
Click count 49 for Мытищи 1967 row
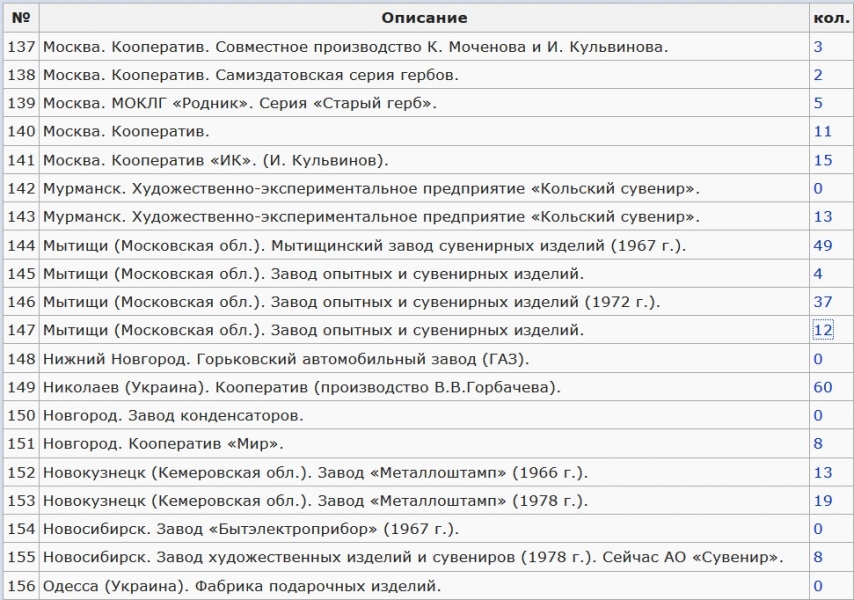click(822, 245)
